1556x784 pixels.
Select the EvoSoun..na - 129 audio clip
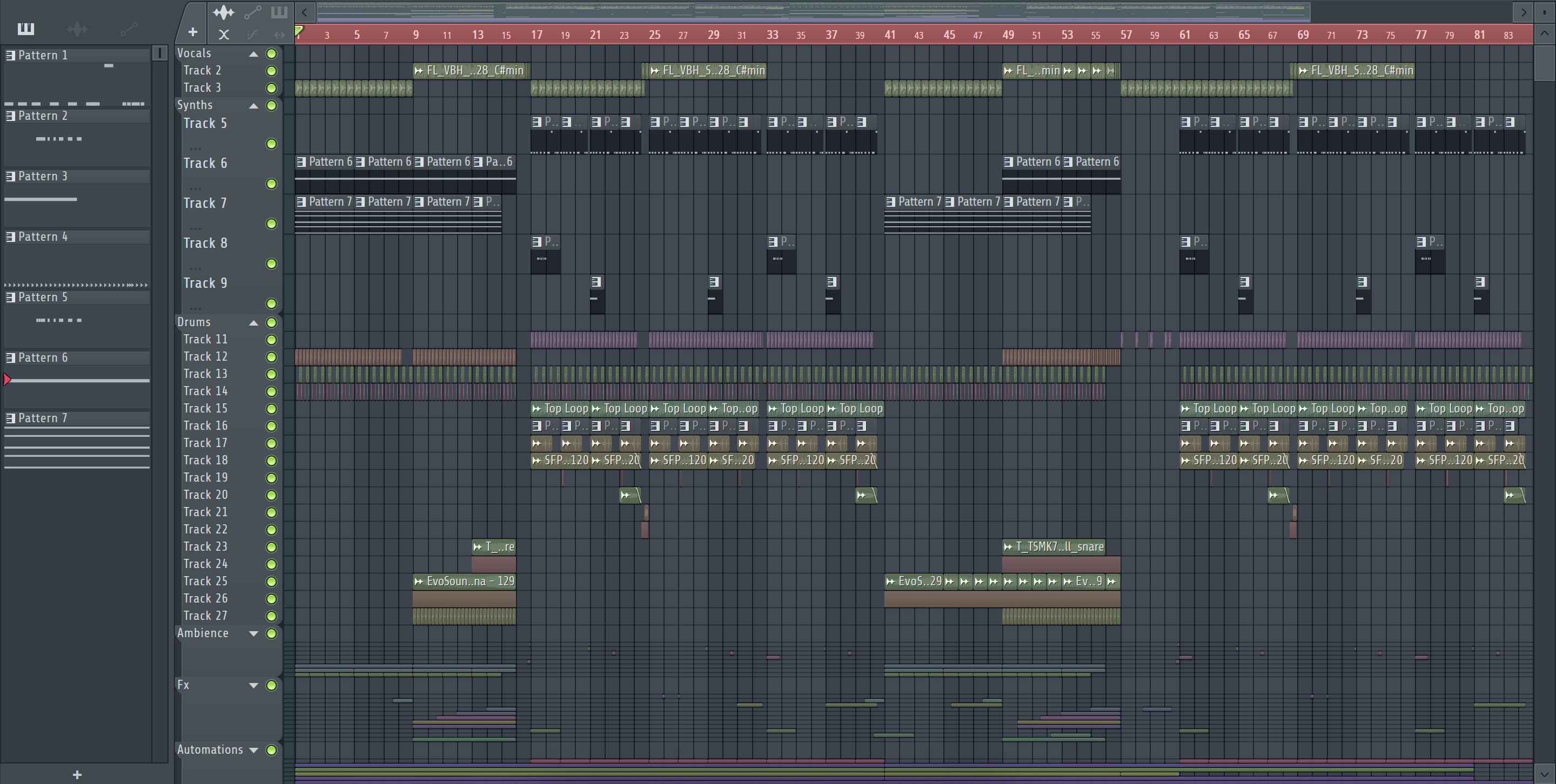pyautogui.click(x=465, y=581)
